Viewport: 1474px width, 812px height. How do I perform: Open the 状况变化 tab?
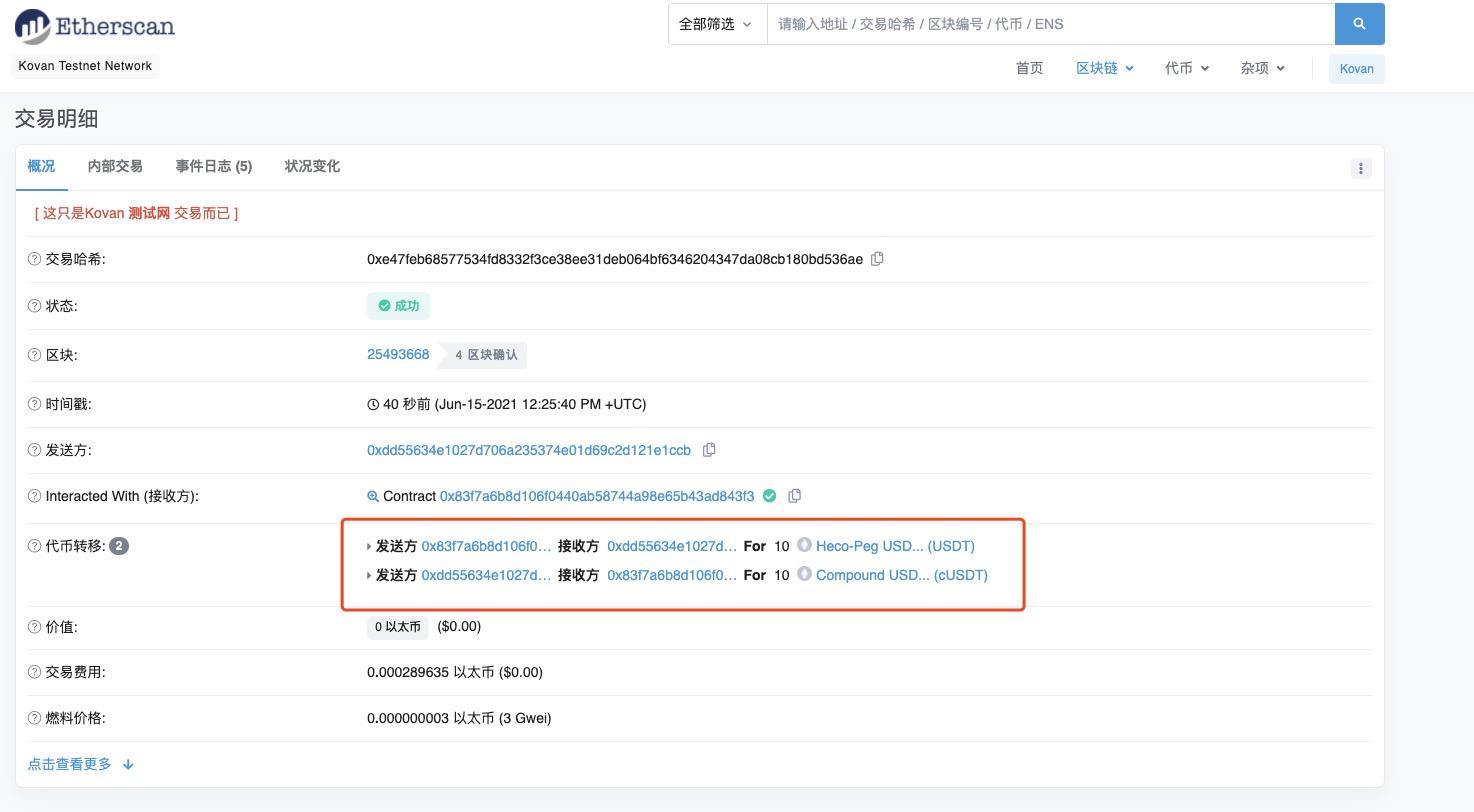click(x=312, y=166)
